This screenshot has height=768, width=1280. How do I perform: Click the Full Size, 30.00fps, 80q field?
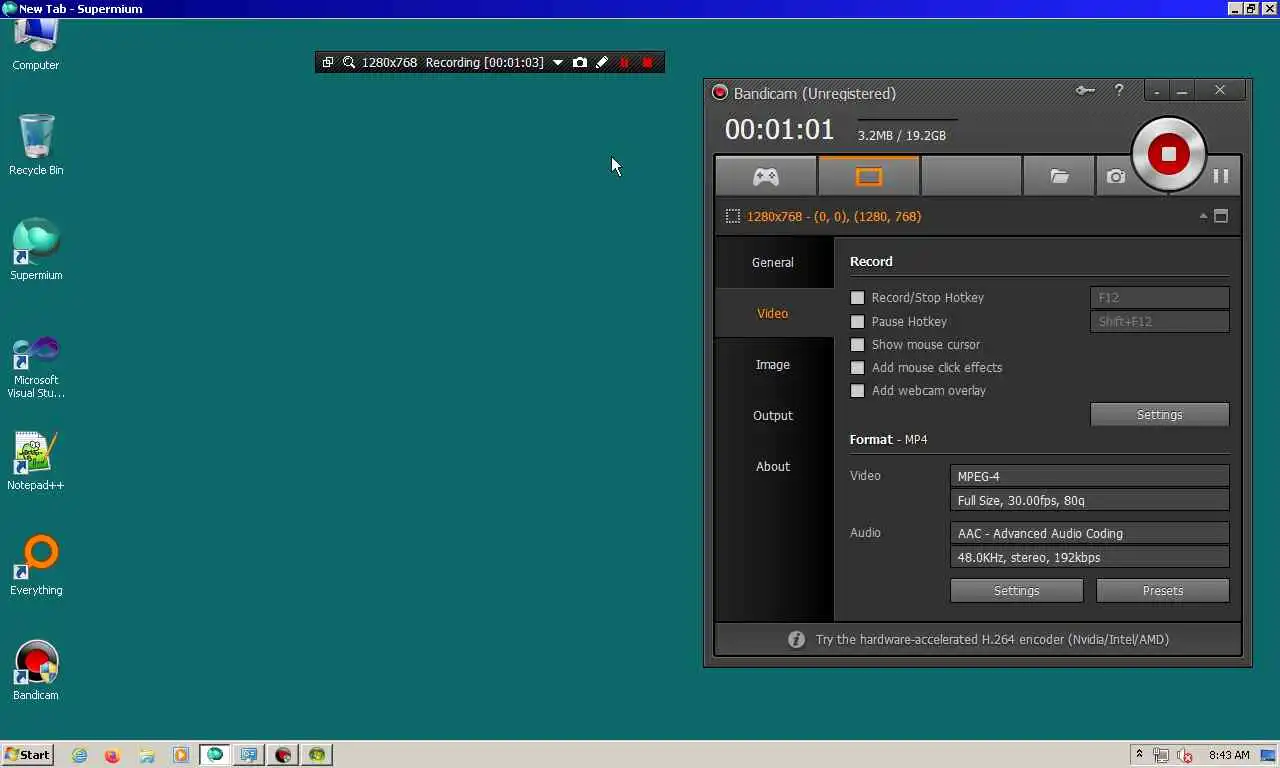click(x=1089, y=500)
